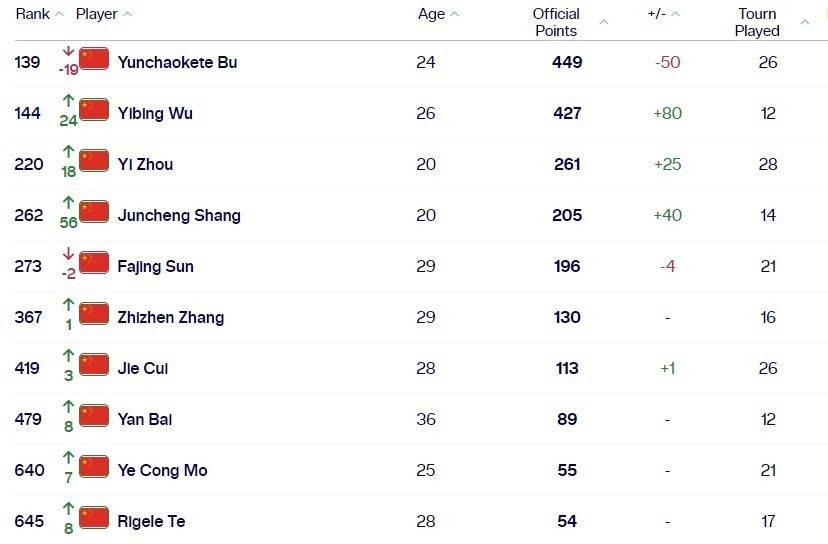Sort table by Rank column arrow
This screenshot has height=544, width=828.
tap(59, 14)
